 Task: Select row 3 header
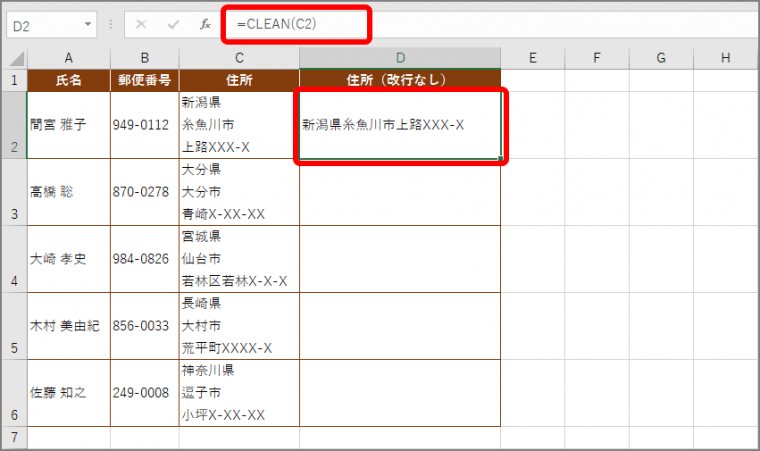14,192
